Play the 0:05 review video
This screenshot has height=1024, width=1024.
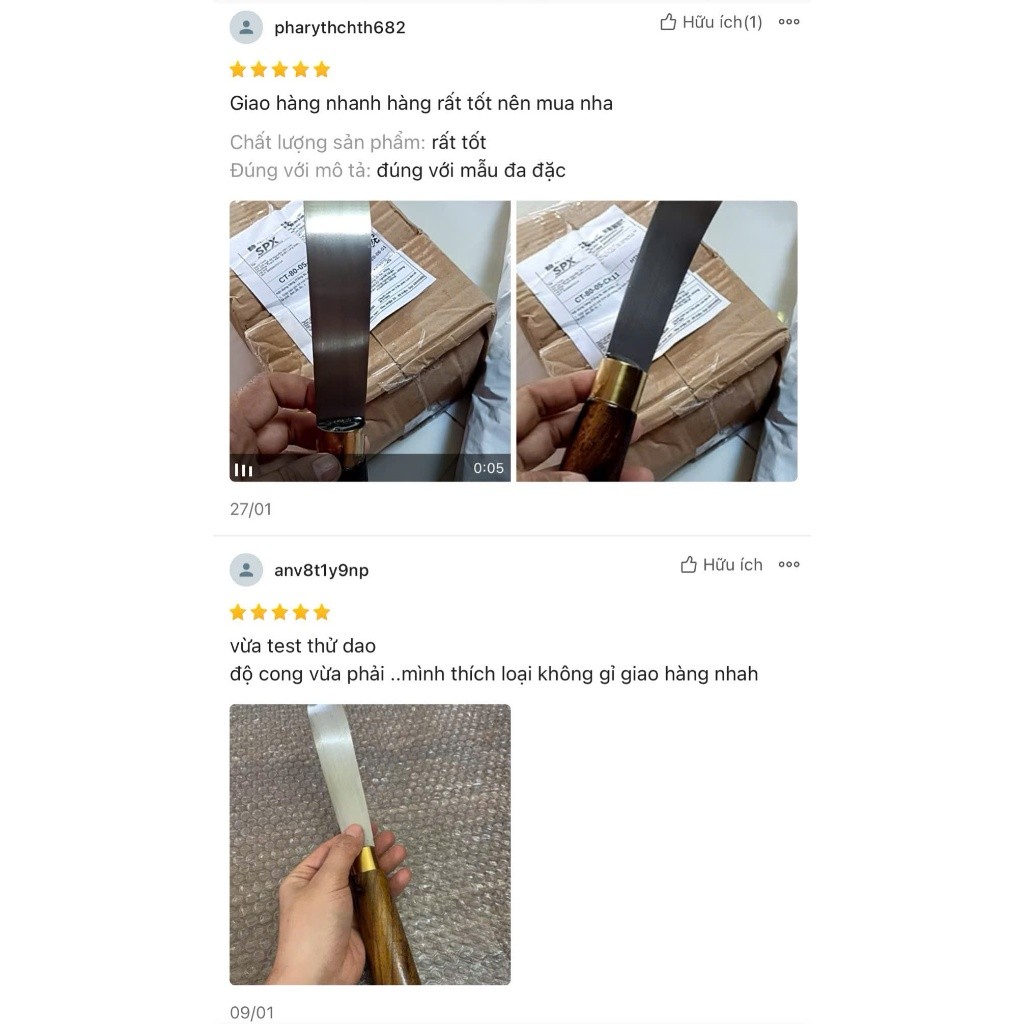click(x=370, y=341)
